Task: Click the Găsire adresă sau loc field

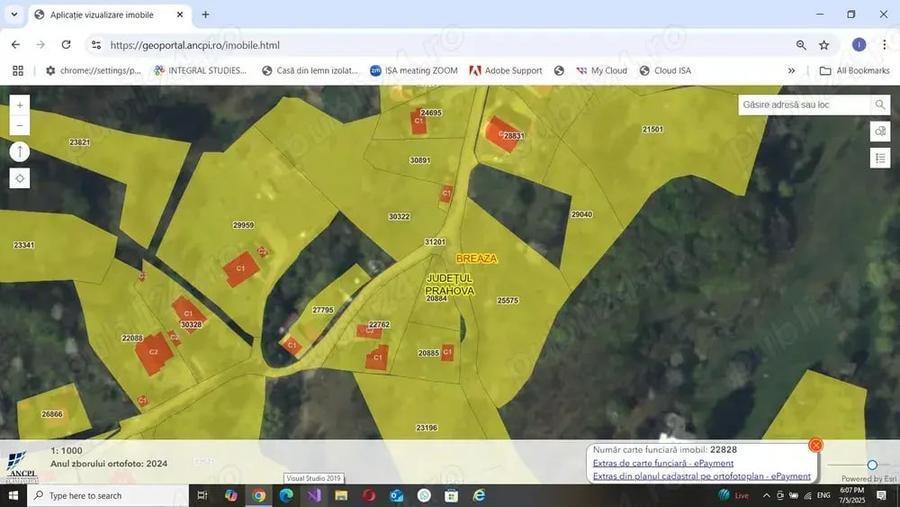Action: pyautogui.click(x=805, y=105)
